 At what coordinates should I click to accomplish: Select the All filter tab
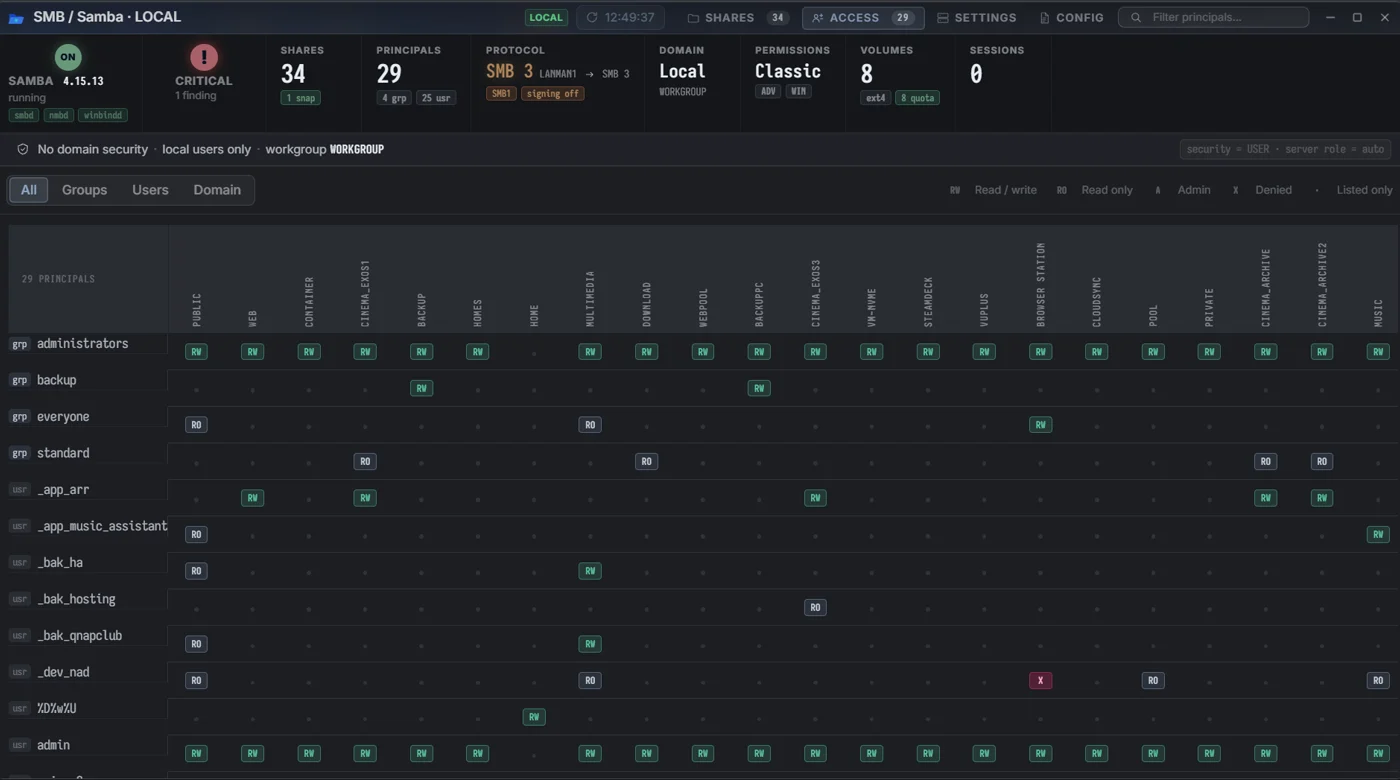(x=29, y=190)
